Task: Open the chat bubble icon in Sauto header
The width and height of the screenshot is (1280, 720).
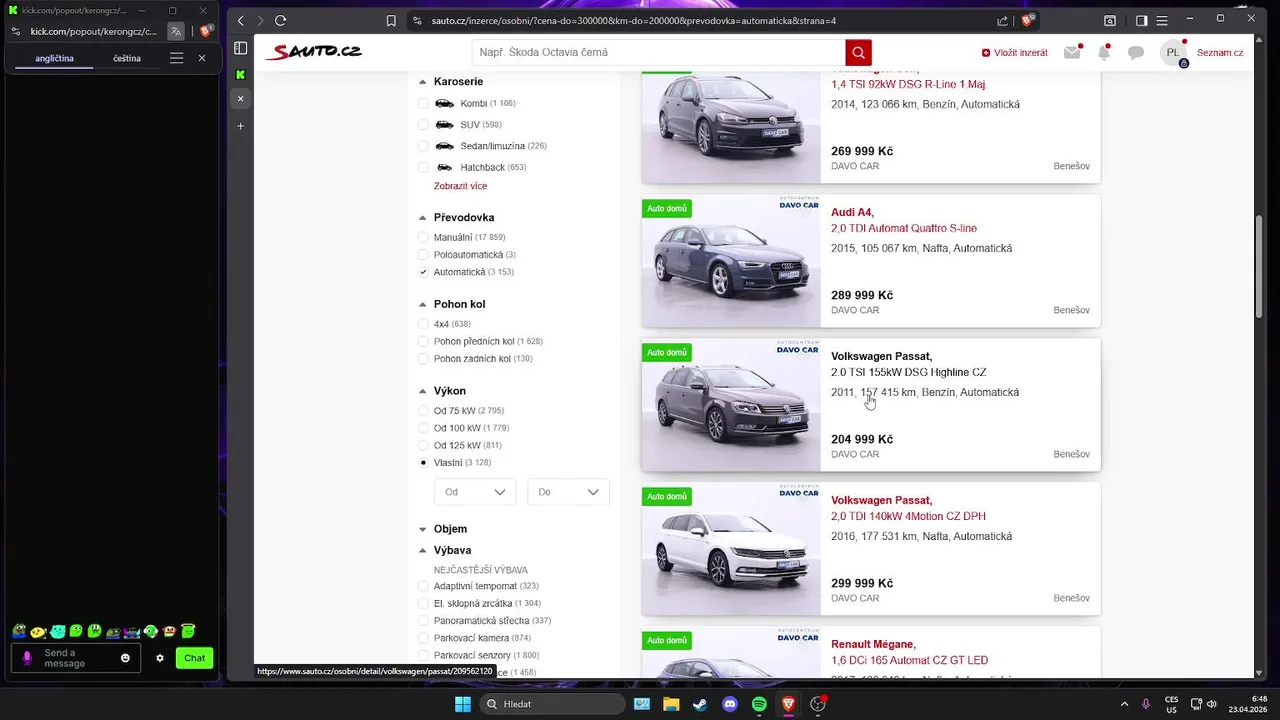Action: [1136, 53]
